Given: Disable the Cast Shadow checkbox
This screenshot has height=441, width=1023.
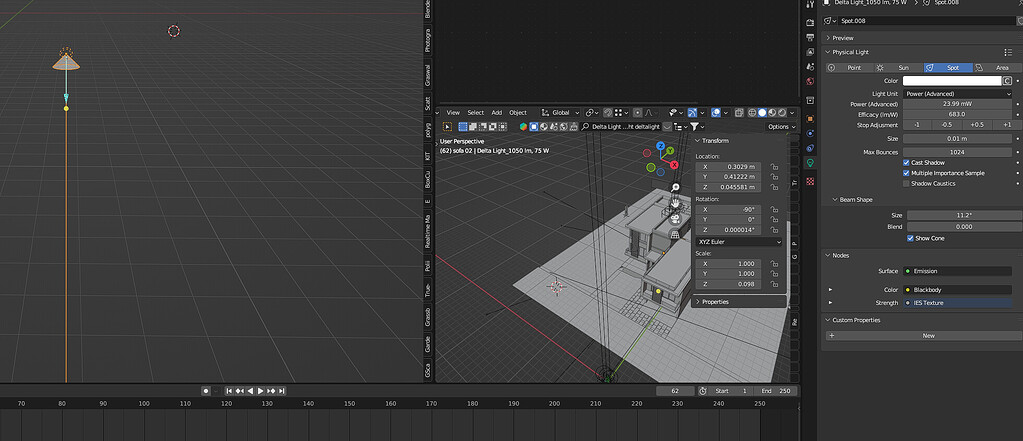Looking at the screenshot, I should (x=906, y=162).
